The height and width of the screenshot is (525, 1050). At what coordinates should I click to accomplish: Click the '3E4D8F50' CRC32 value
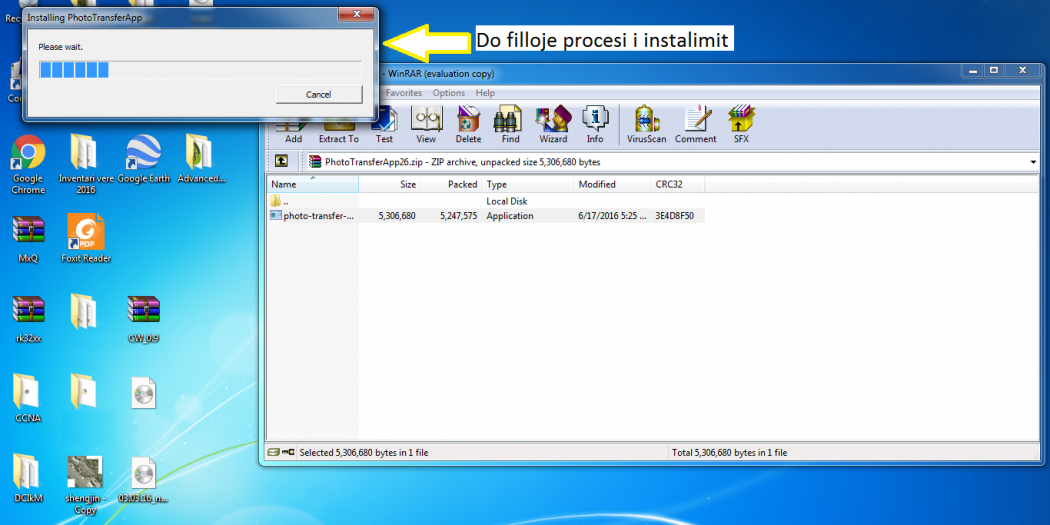point(673,216)
